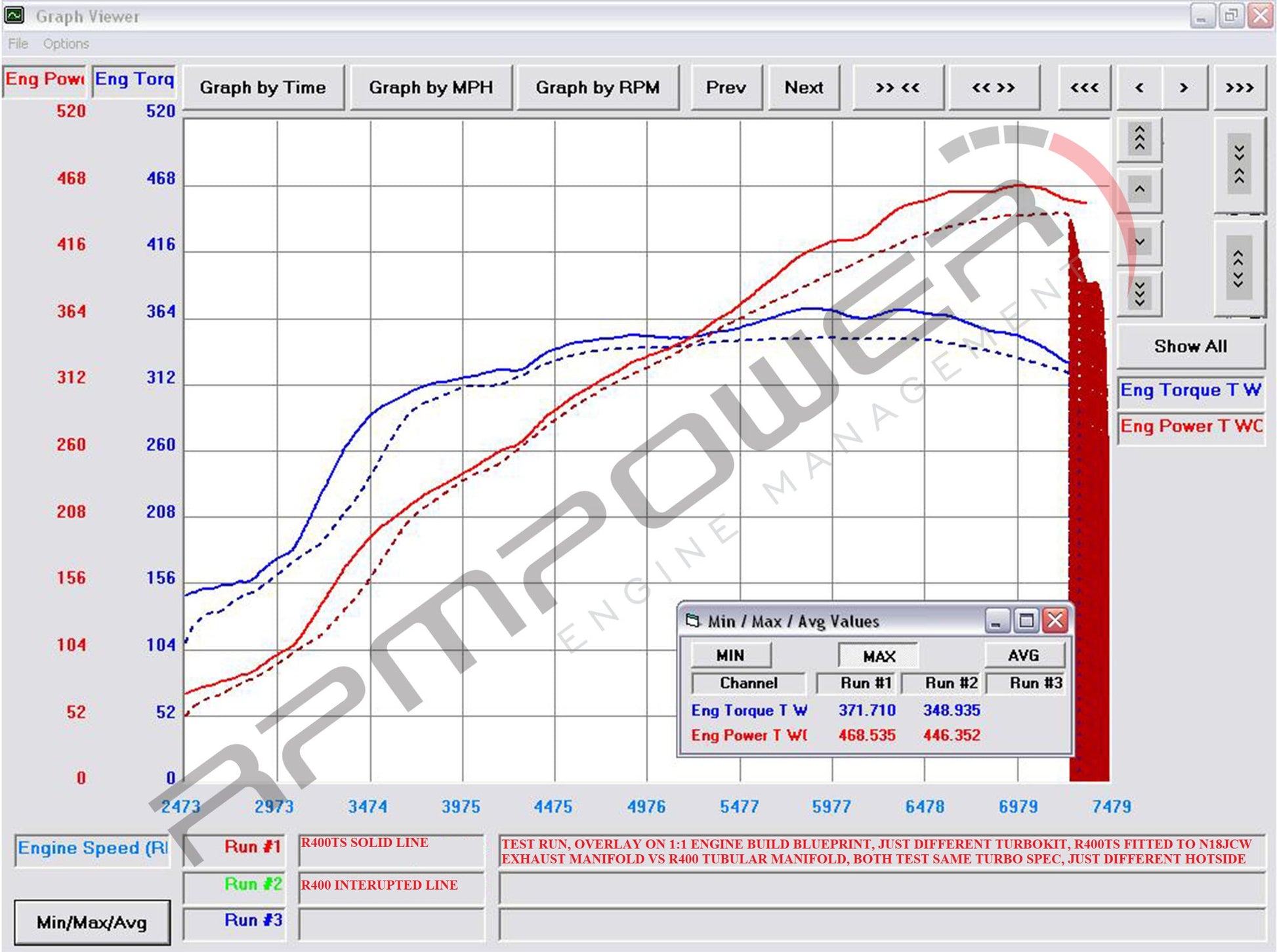This screenshot has width=1277, height=952.
Task: Click the Show All button
Action: tap(1190, 346)
